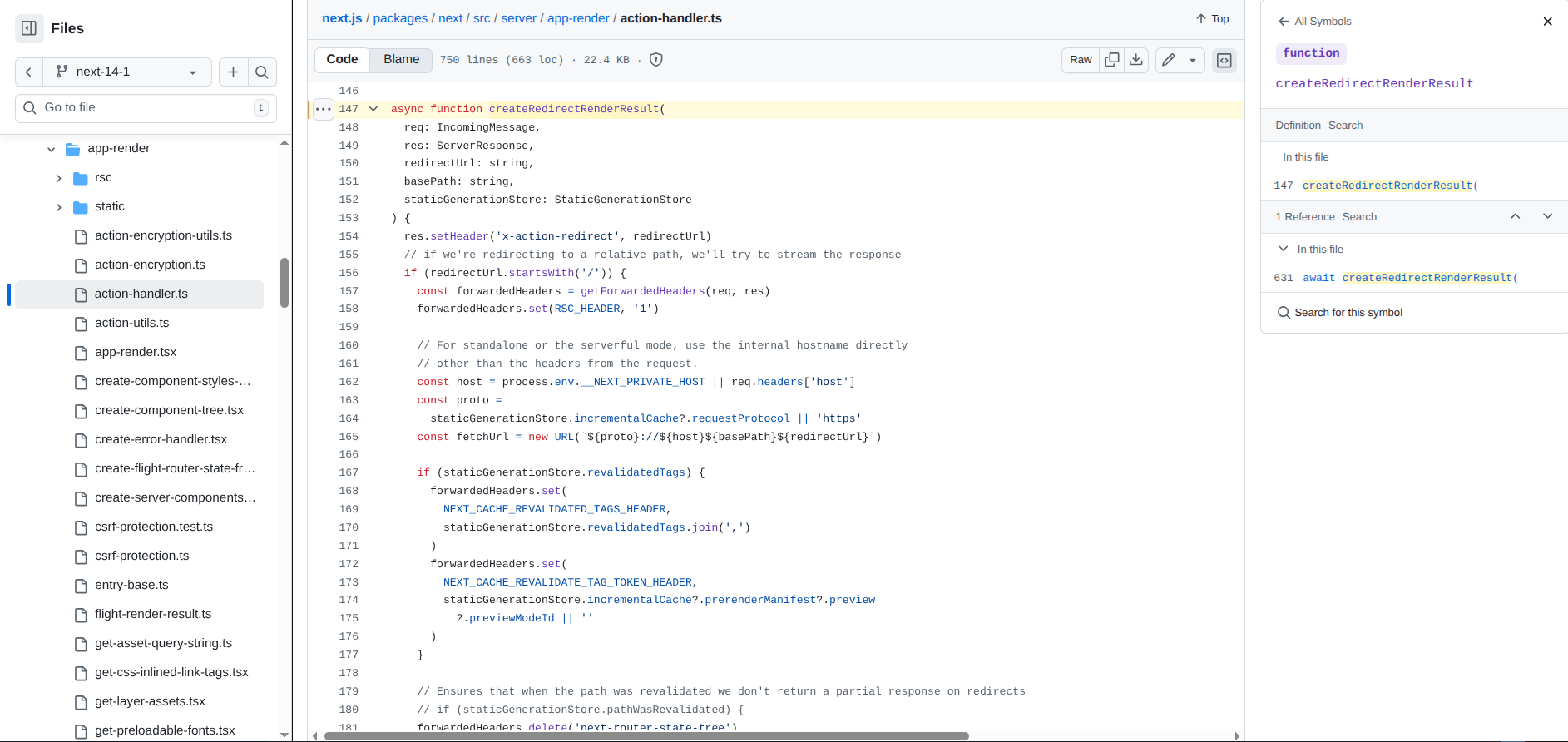The width and height of the screenshot is (1568, 742).
Task: Open csrf-protection.test.ts file
Action: point(154,527)
